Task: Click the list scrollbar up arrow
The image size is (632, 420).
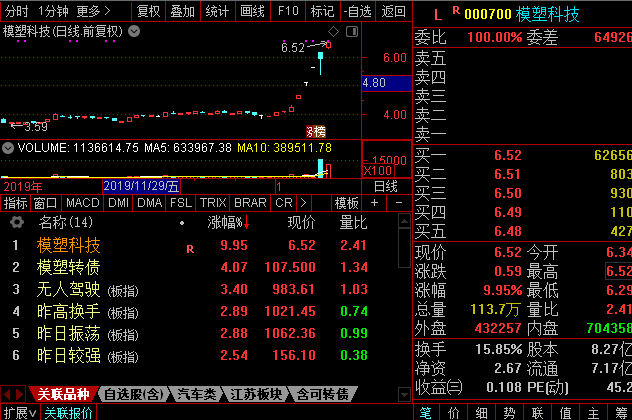Action: [x=404, y=221]
